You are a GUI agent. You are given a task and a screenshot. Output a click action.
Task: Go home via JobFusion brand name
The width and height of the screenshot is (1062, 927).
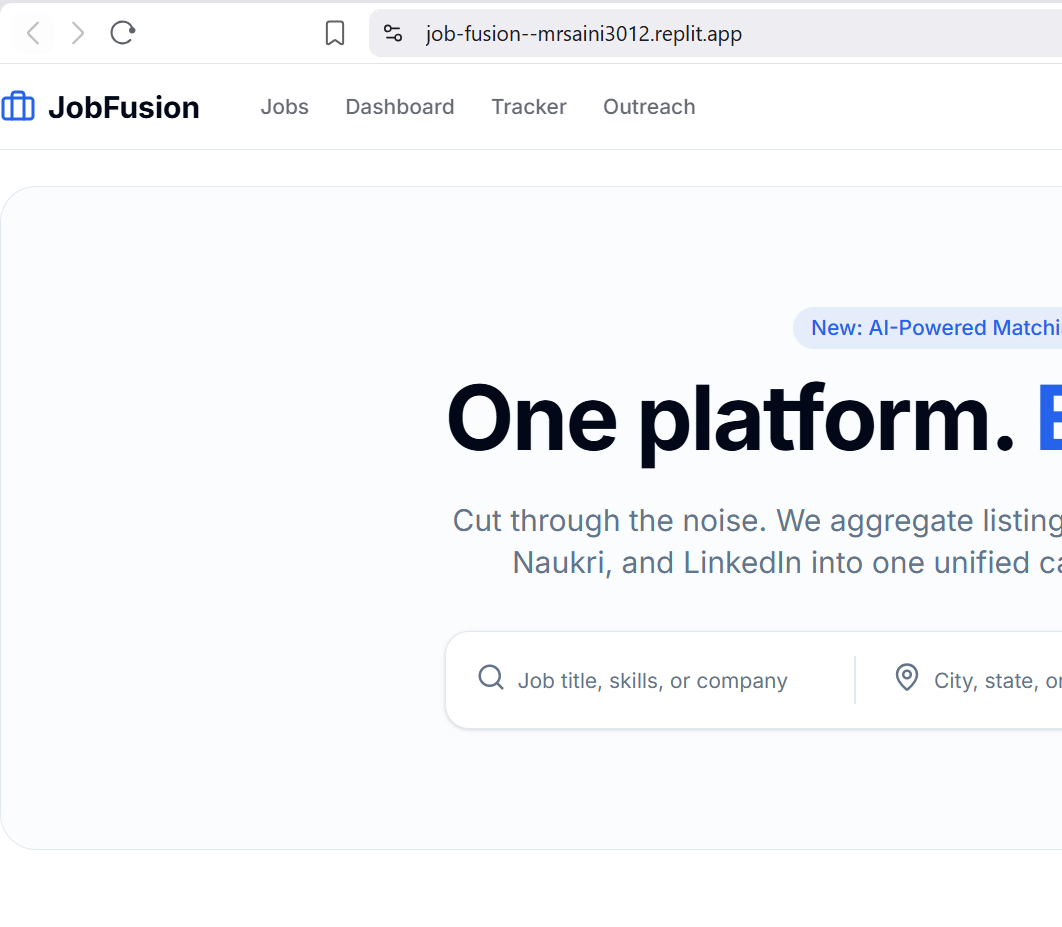coord(123,107)
